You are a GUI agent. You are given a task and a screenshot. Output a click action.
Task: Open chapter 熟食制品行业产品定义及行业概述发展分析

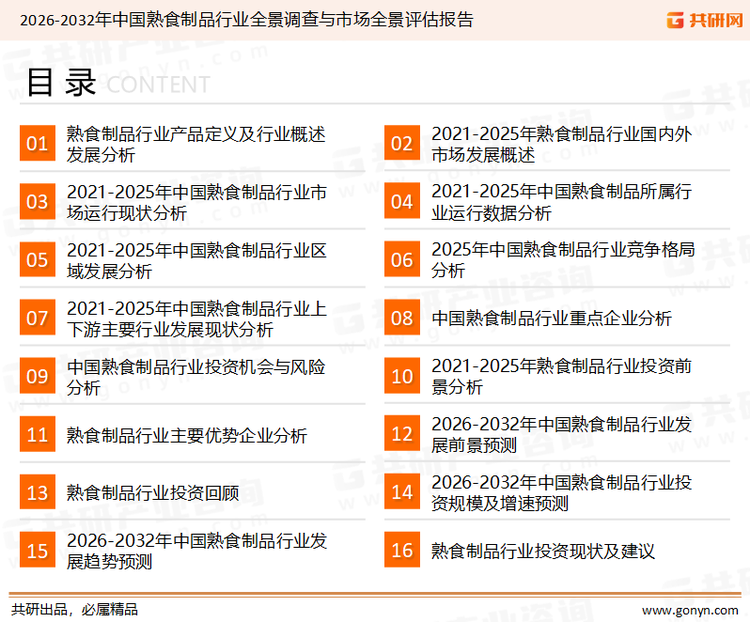[196, 144]
